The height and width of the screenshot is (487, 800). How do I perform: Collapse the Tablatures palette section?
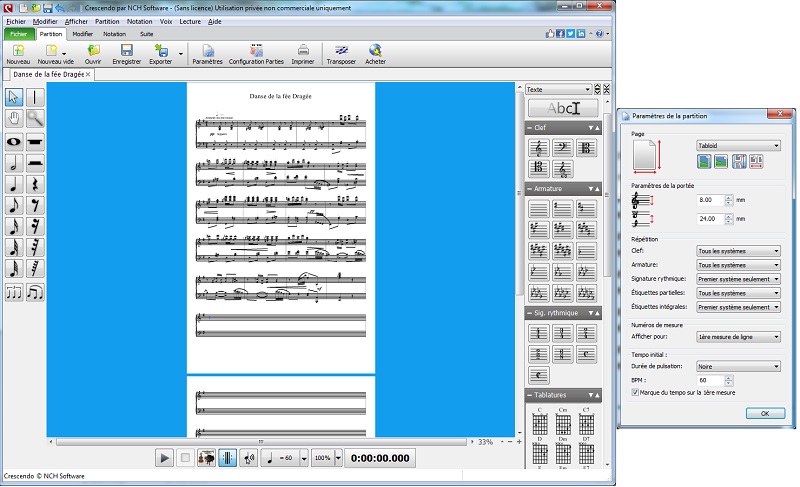coord(530,395)
